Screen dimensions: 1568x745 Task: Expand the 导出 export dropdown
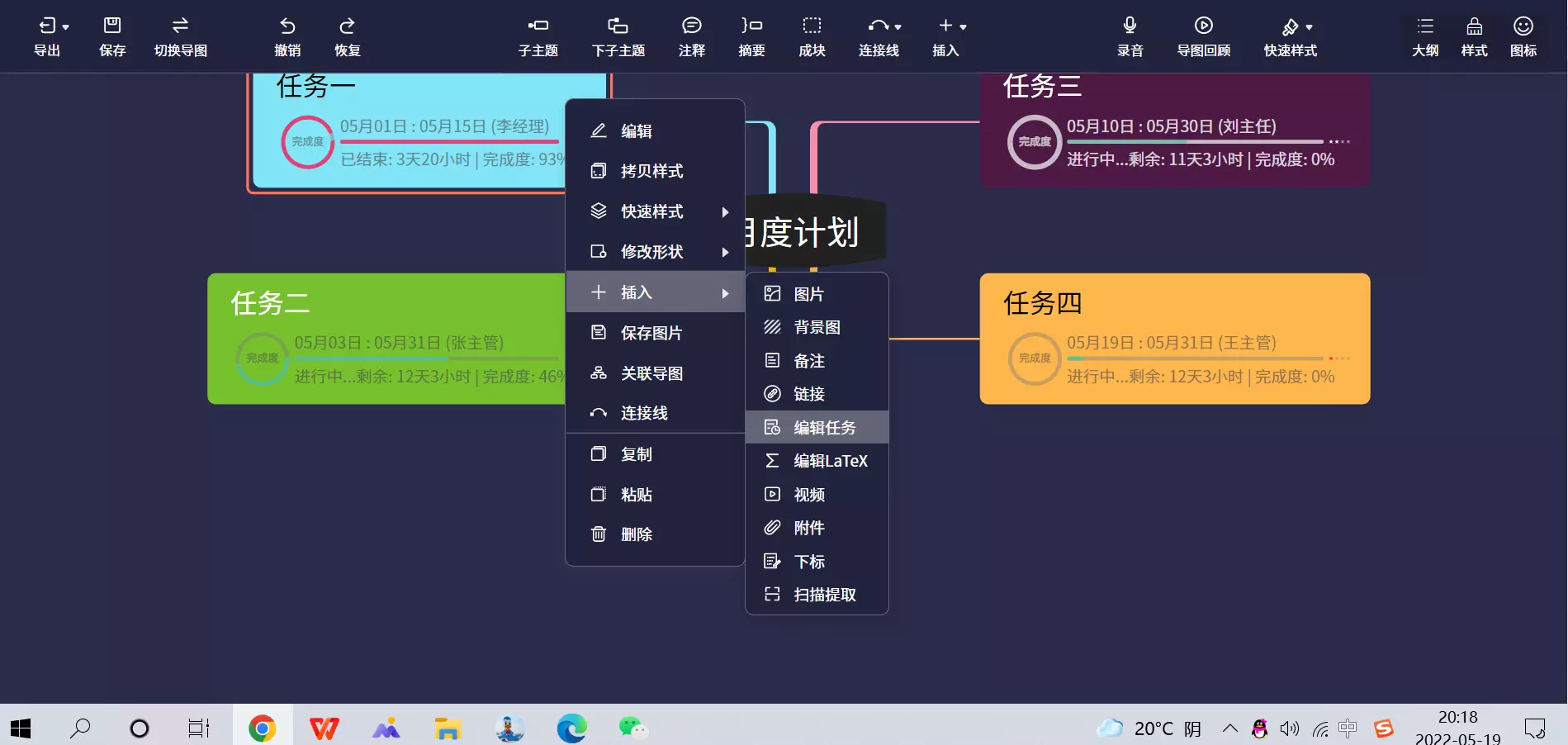point(50,36)
